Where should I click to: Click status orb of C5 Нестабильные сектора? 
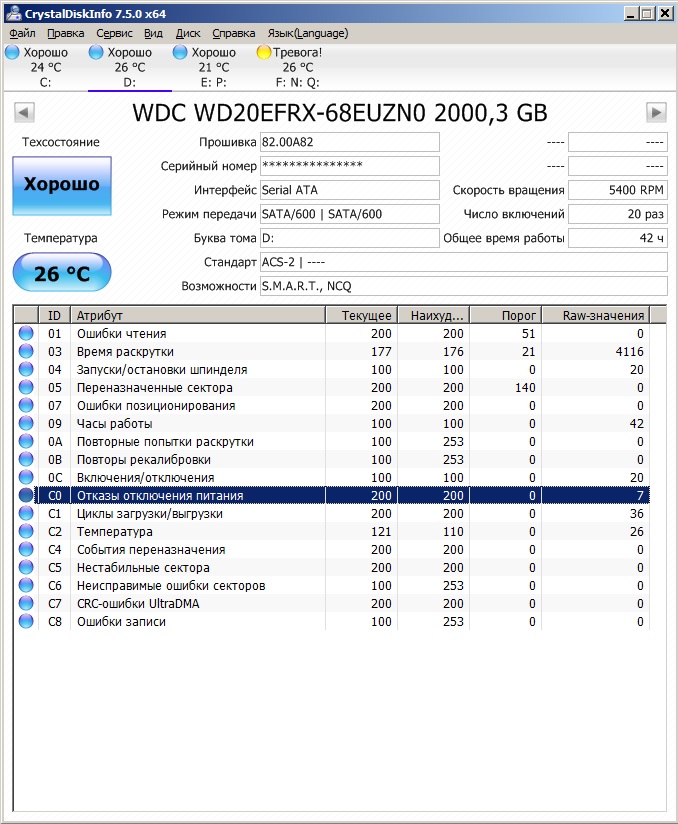(26, 567)
